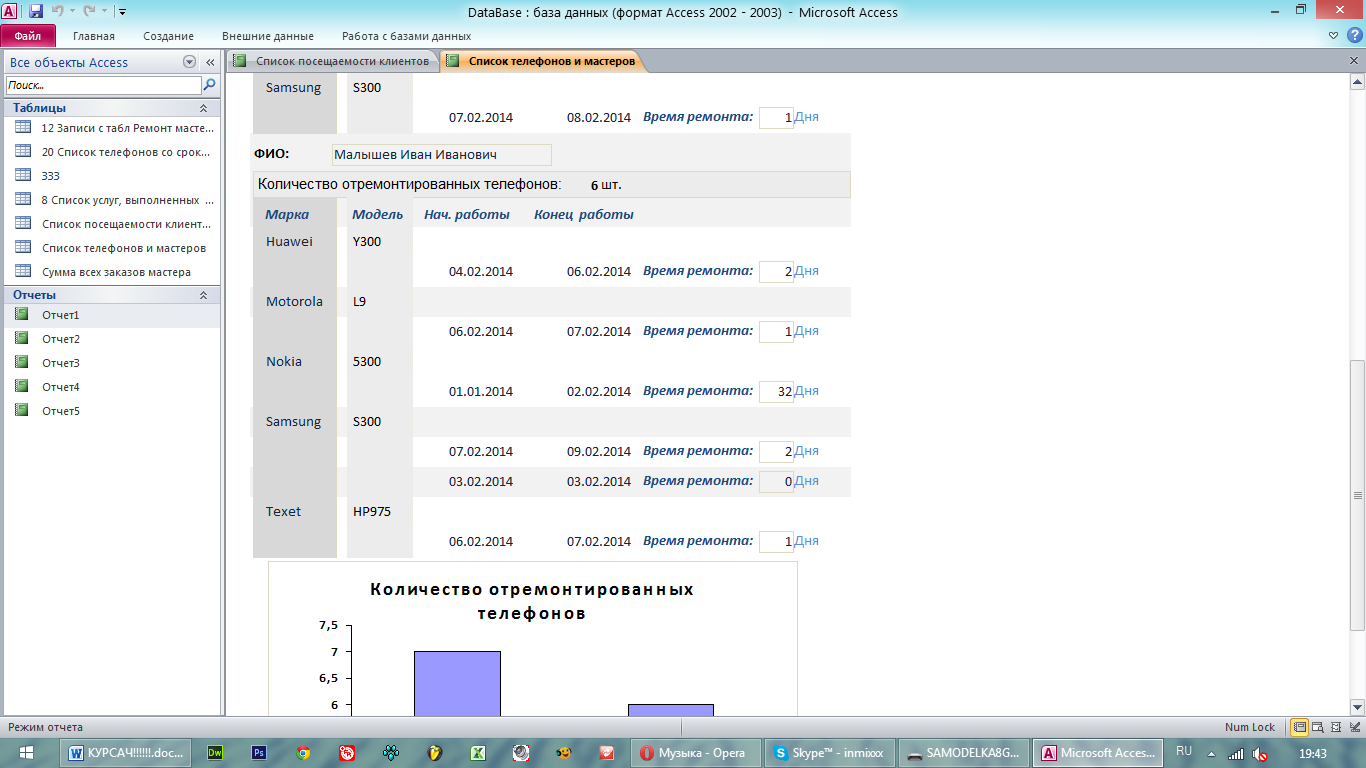Open Excel from taskbar

479,753
